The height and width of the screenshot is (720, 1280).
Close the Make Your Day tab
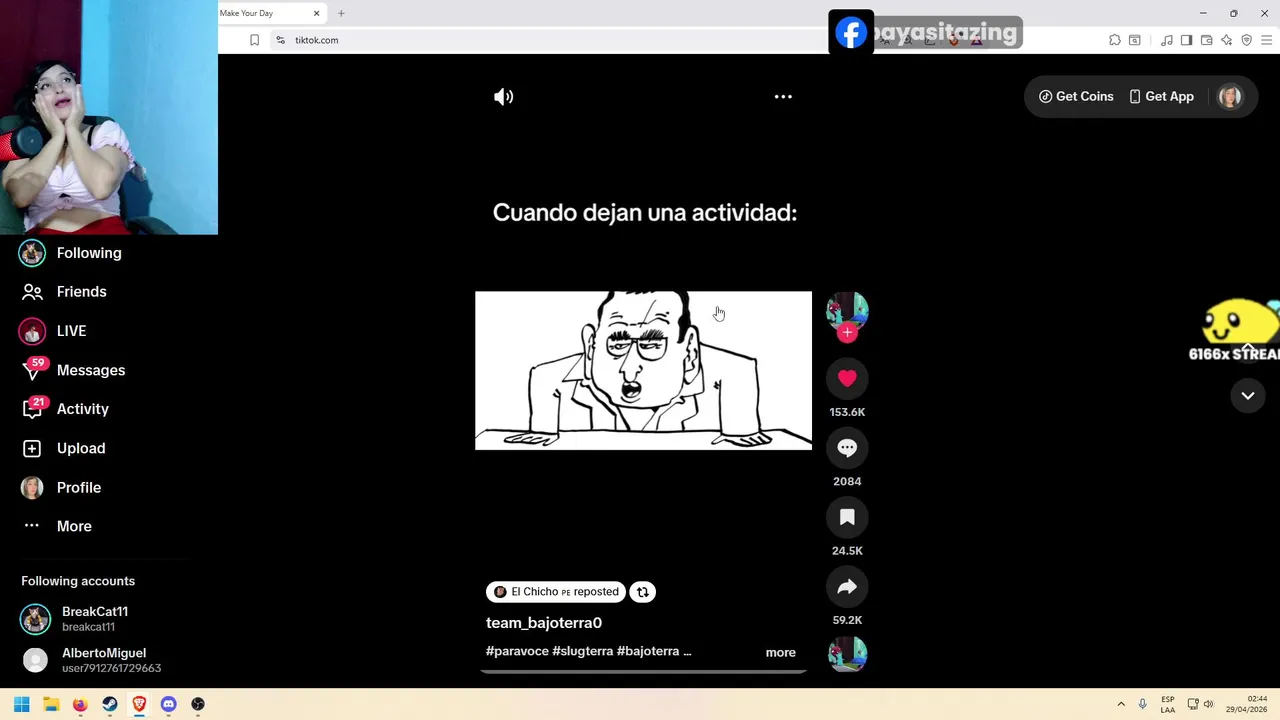[x=316, y=13]
